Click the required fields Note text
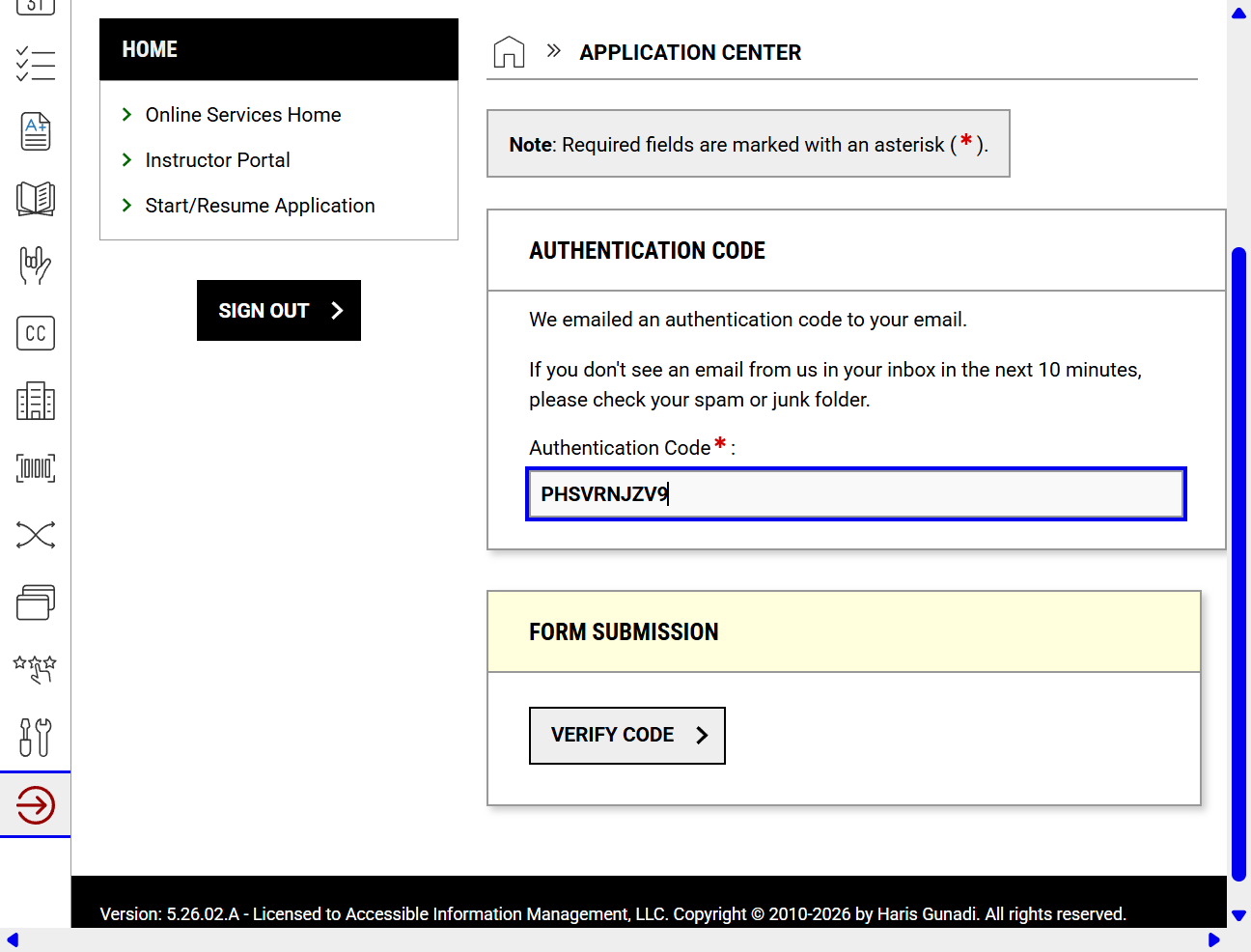This screenshot has height=952, width=1251. pyautogui.click(x=748, y=145)
